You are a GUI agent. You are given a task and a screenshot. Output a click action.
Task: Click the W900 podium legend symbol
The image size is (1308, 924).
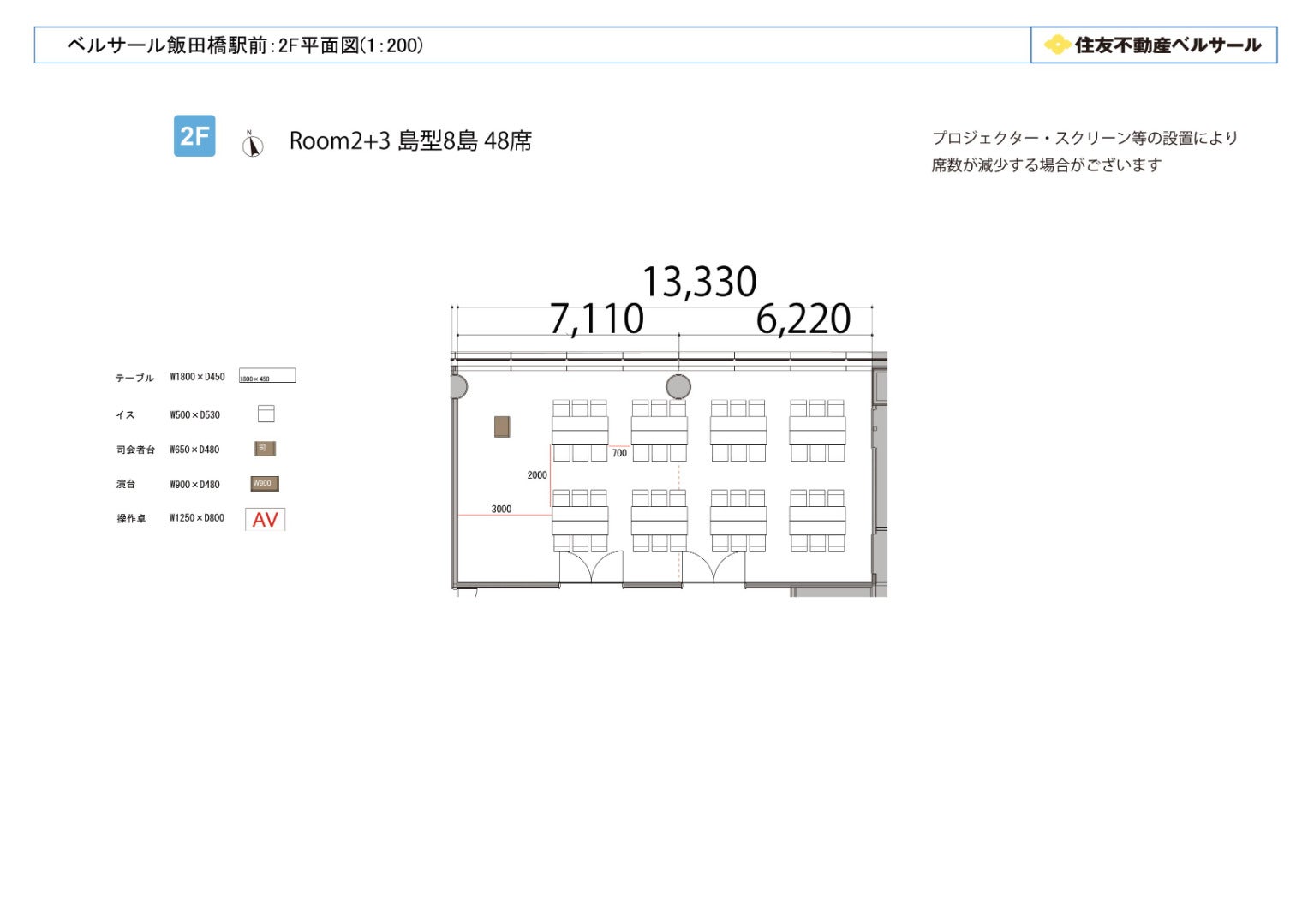click(265, 484)
